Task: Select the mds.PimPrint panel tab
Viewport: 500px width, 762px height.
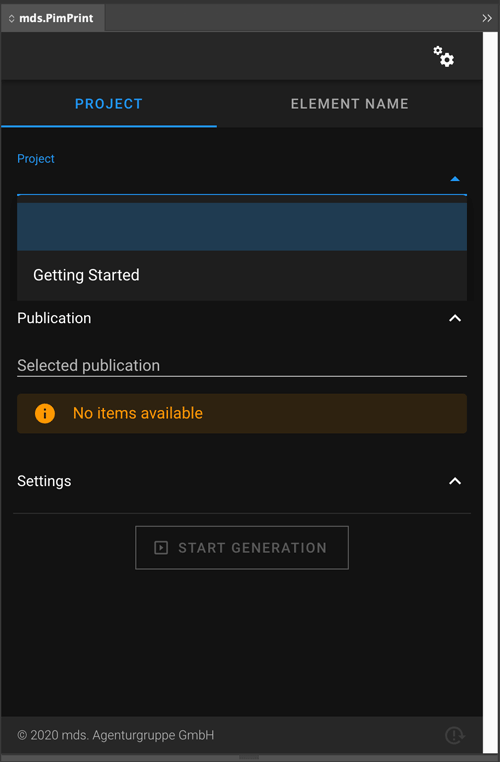Action: (x=52, y=18)
